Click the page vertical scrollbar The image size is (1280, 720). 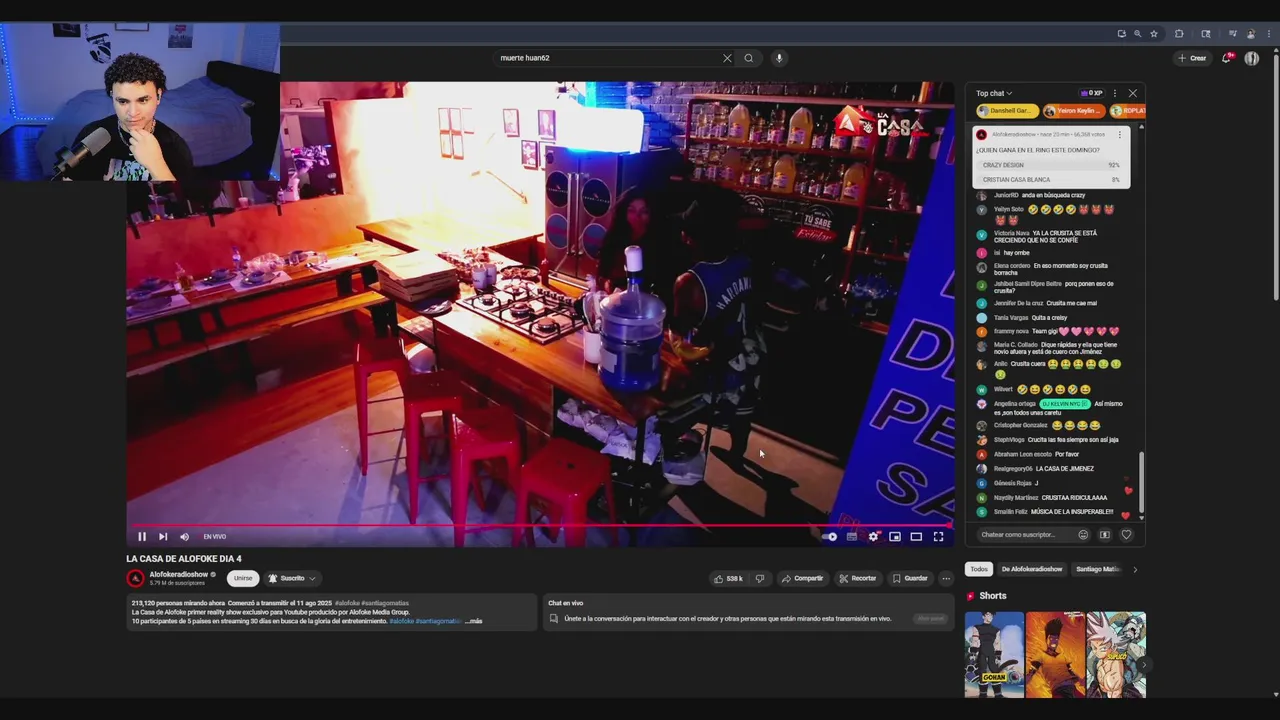pos(1275,180)
